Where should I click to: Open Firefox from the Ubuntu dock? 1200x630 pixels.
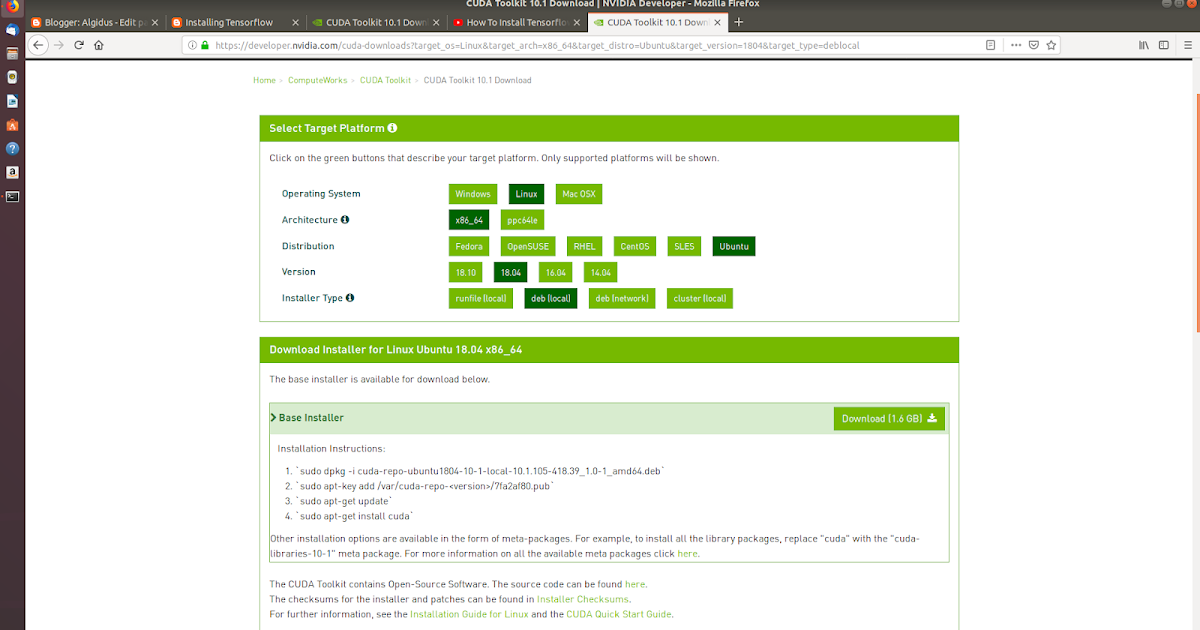point(12,5)
